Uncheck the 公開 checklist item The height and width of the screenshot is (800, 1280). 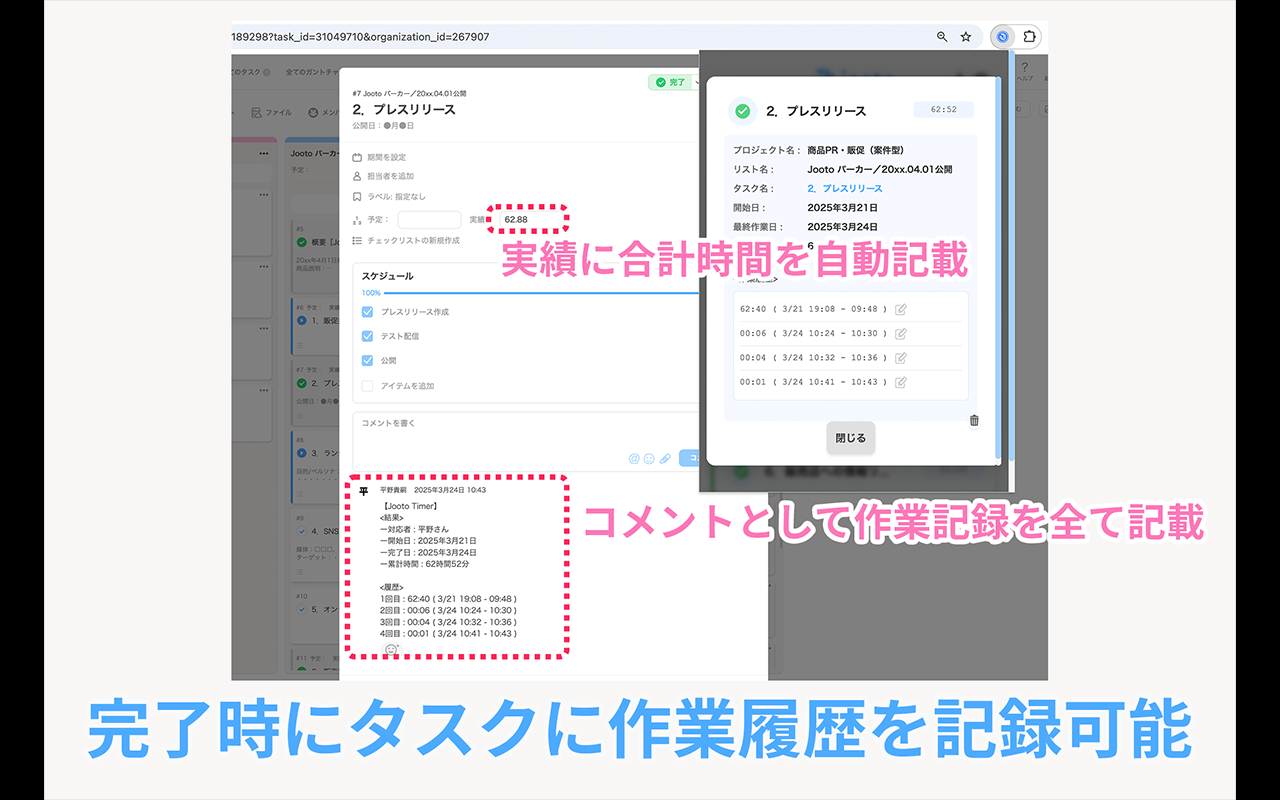click(367, 360)
